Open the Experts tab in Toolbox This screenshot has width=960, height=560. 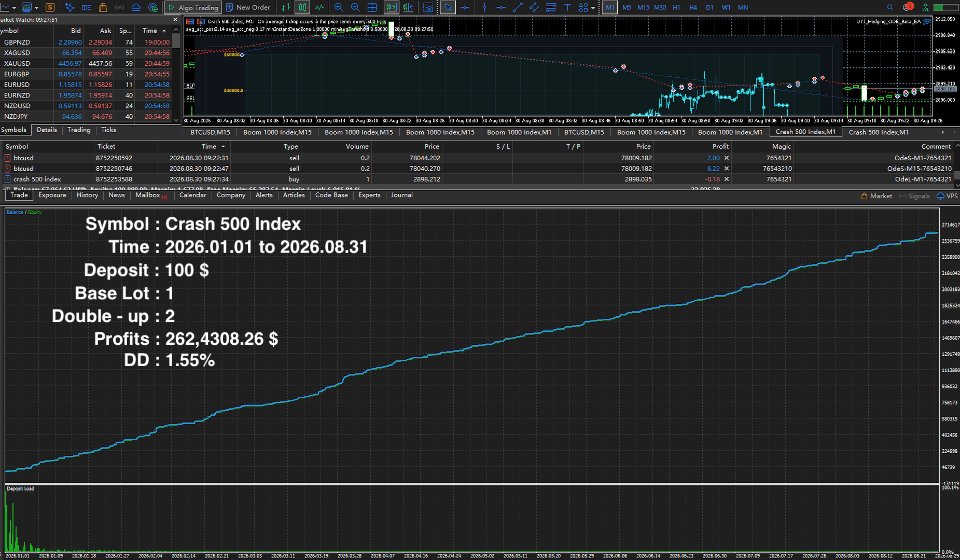pos(369,195)
